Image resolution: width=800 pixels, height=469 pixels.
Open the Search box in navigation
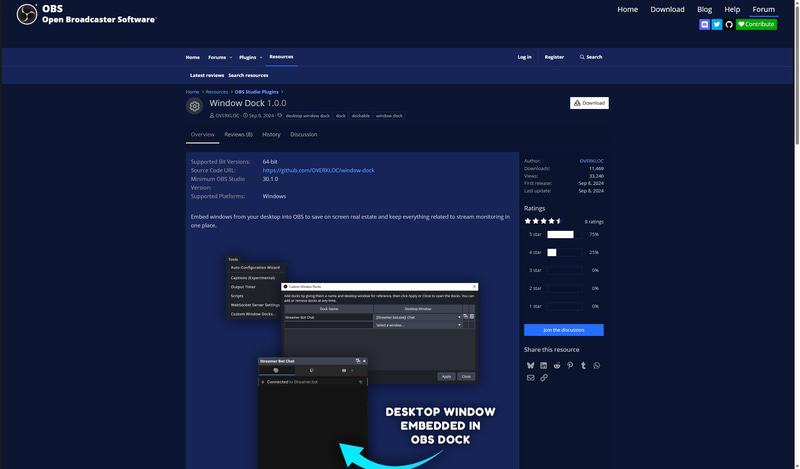click(591, 57)
